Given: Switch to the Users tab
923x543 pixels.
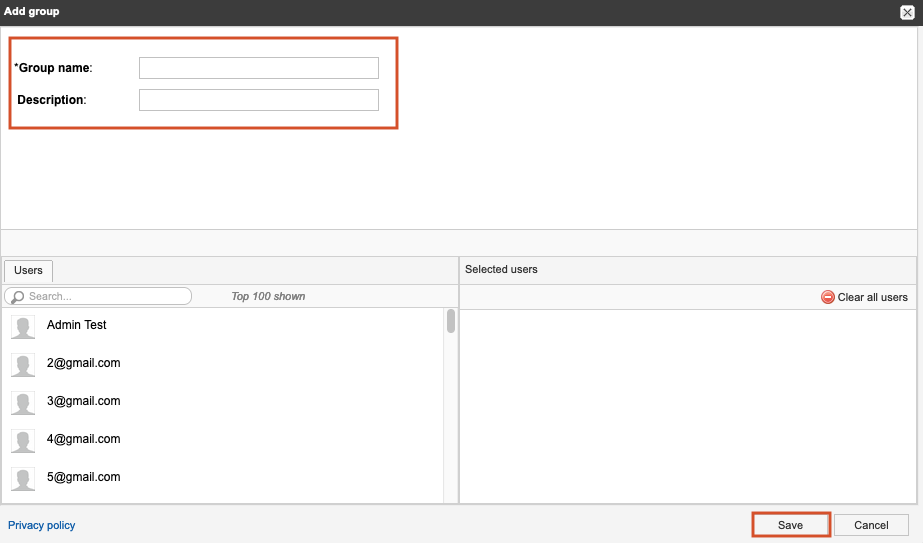Looking at the screenshot, I should coord(29,270).
